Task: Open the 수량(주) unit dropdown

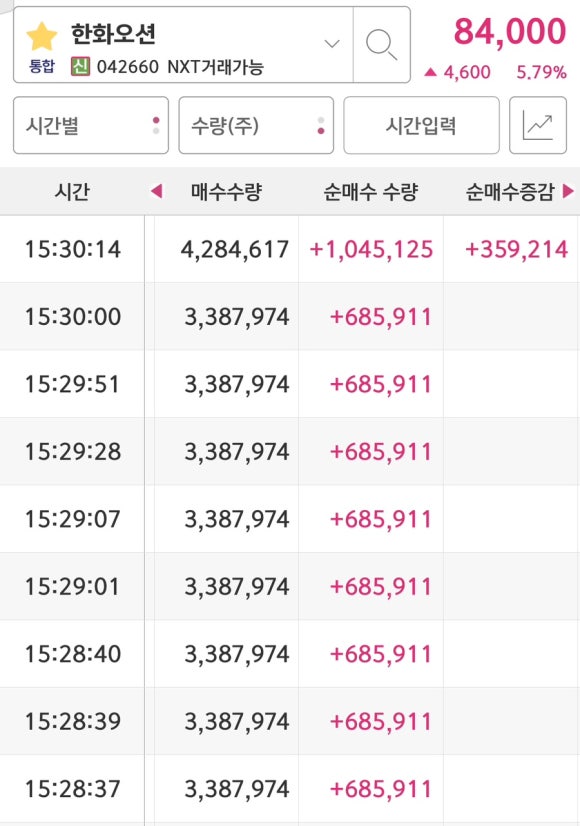Action: pos(256,125)
